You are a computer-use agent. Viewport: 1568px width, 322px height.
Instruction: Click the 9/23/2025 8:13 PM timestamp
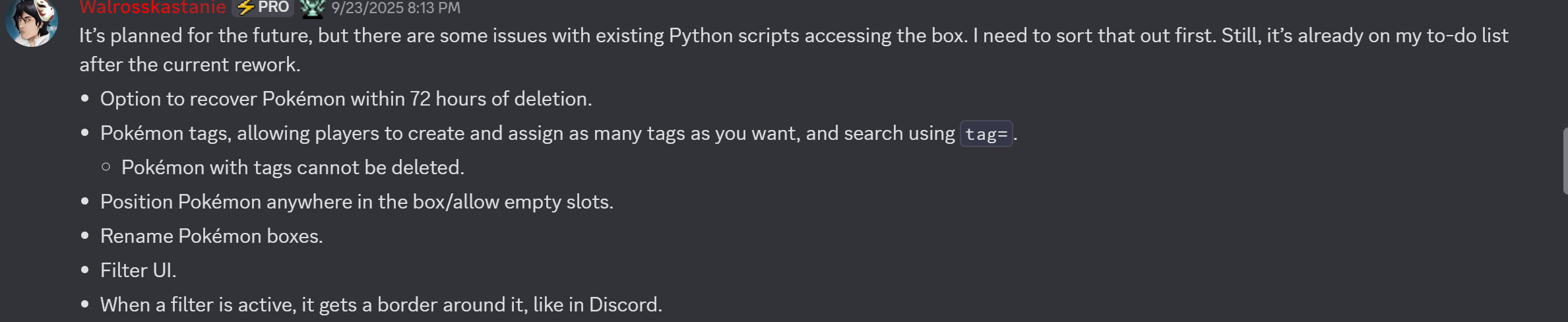click(396, 8)
